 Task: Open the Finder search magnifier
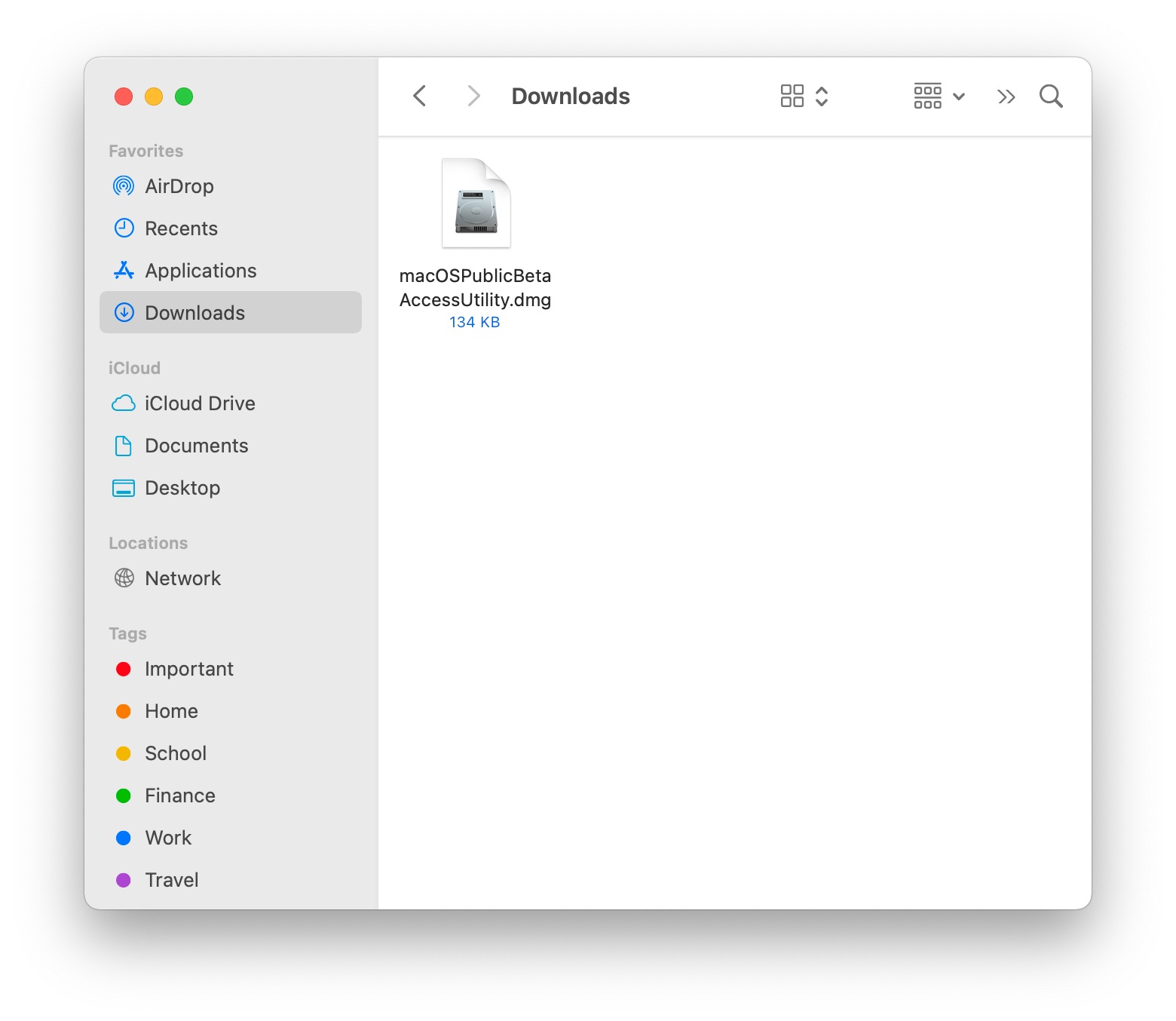click(x=1051, y=96)
